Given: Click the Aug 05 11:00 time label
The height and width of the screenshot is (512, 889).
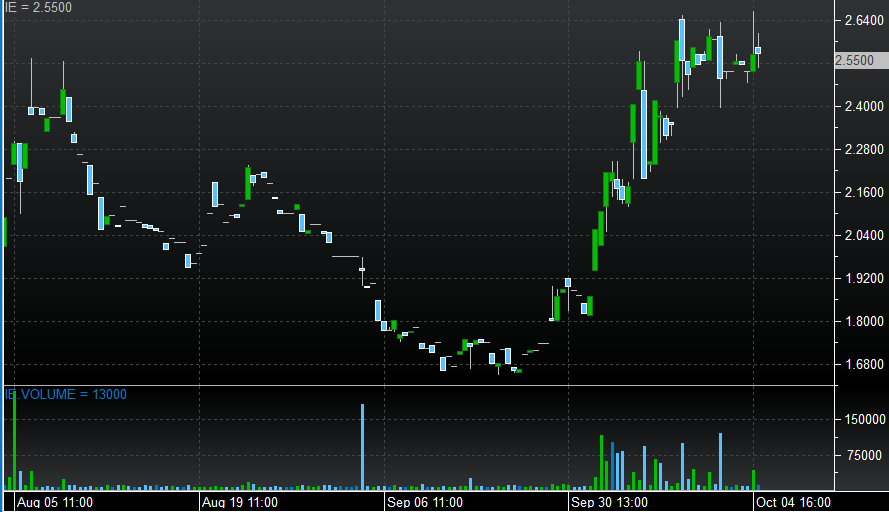Looking at the screenshot, I should pyautogui.click(x=55, y=501).
